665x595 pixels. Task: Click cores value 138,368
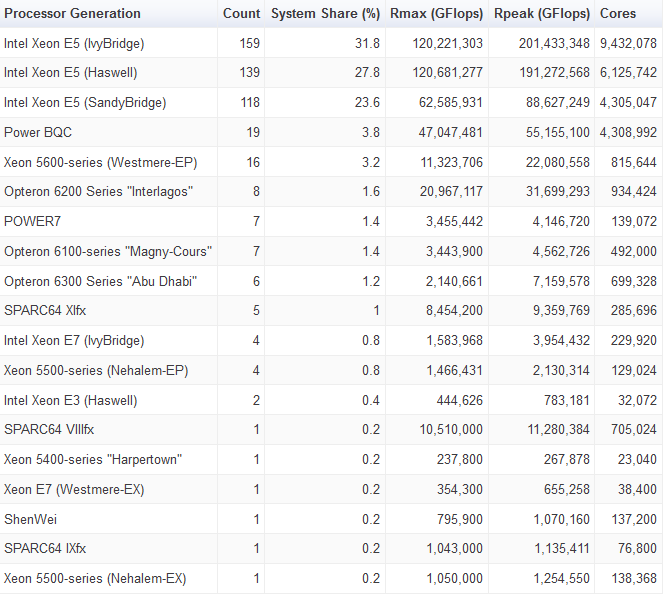point(634,579)
